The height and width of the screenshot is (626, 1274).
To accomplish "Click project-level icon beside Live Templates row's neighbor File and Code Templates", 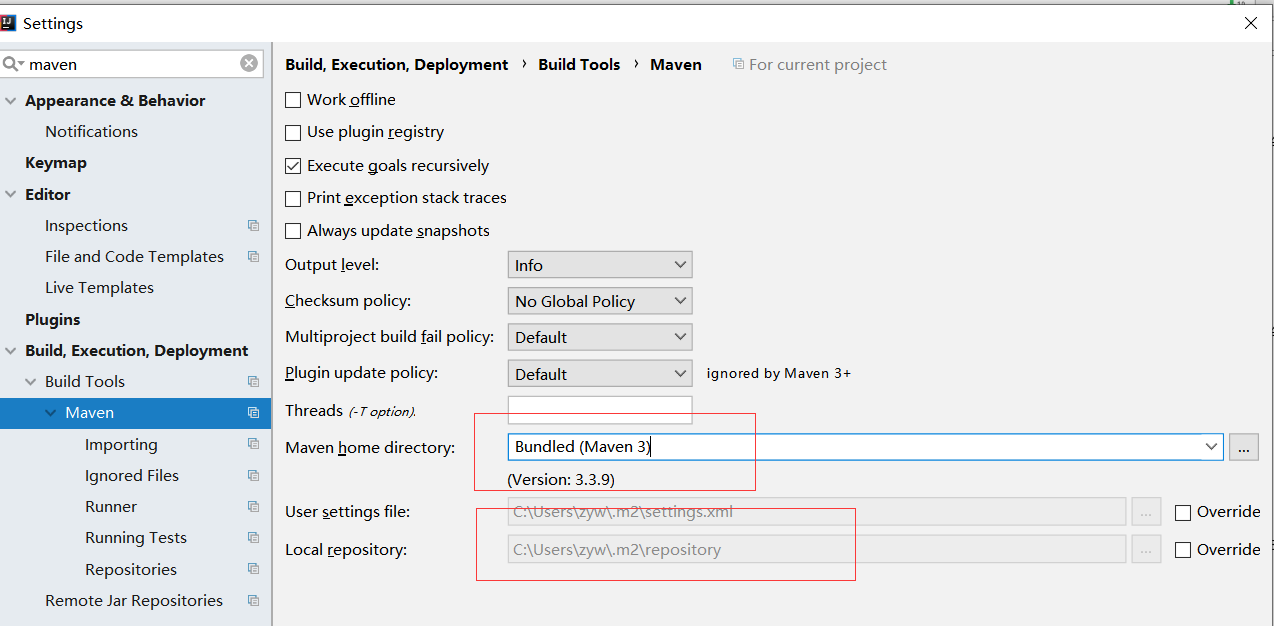I will click(253, 257).
